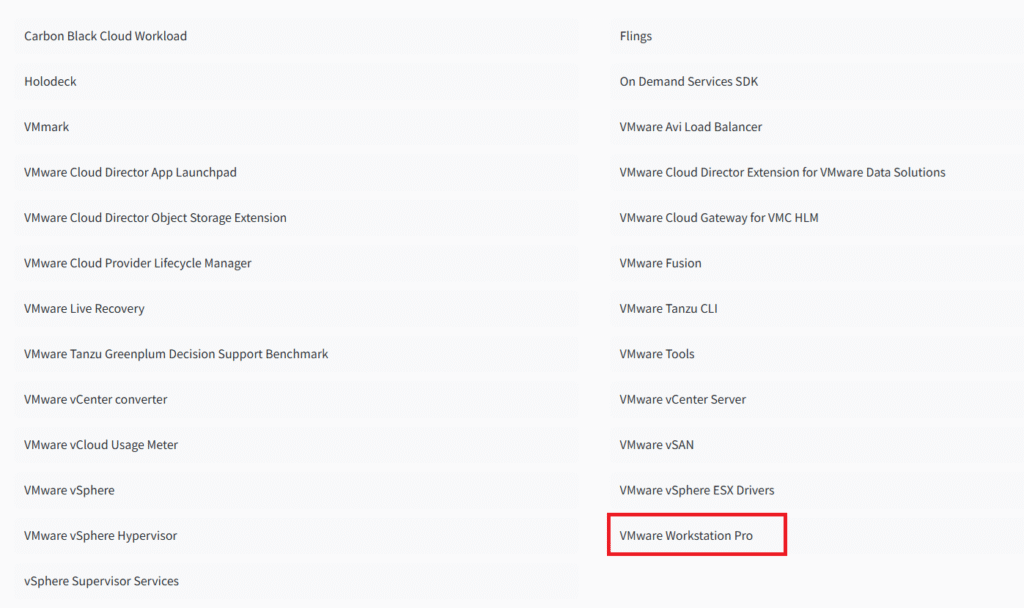Choose VMware Fusion from the list

point(660,263)
